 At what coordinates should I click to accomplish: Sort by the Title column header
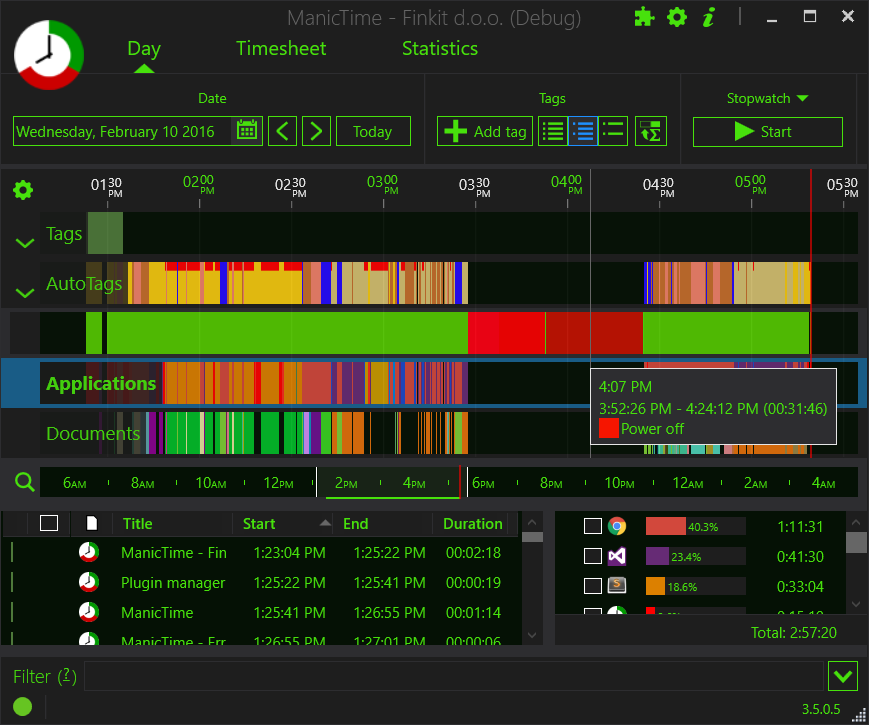coord(137,523)
